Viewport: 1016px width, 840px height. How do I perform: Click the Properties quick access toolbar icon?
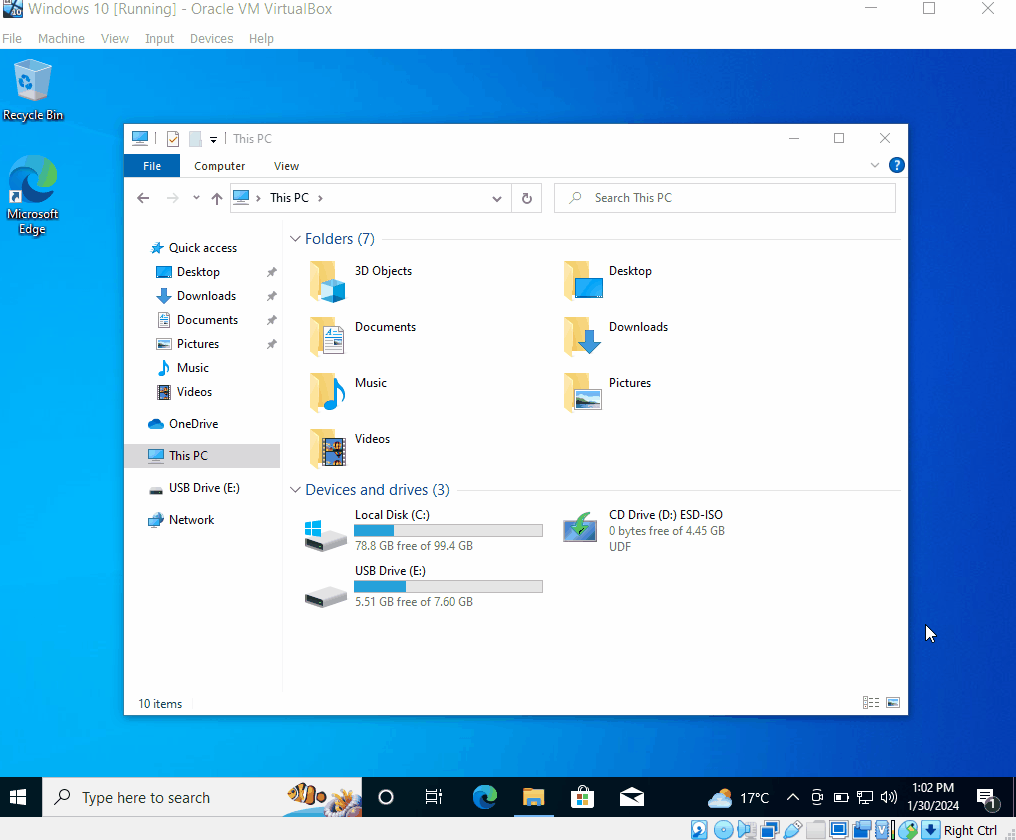(173, 139)
